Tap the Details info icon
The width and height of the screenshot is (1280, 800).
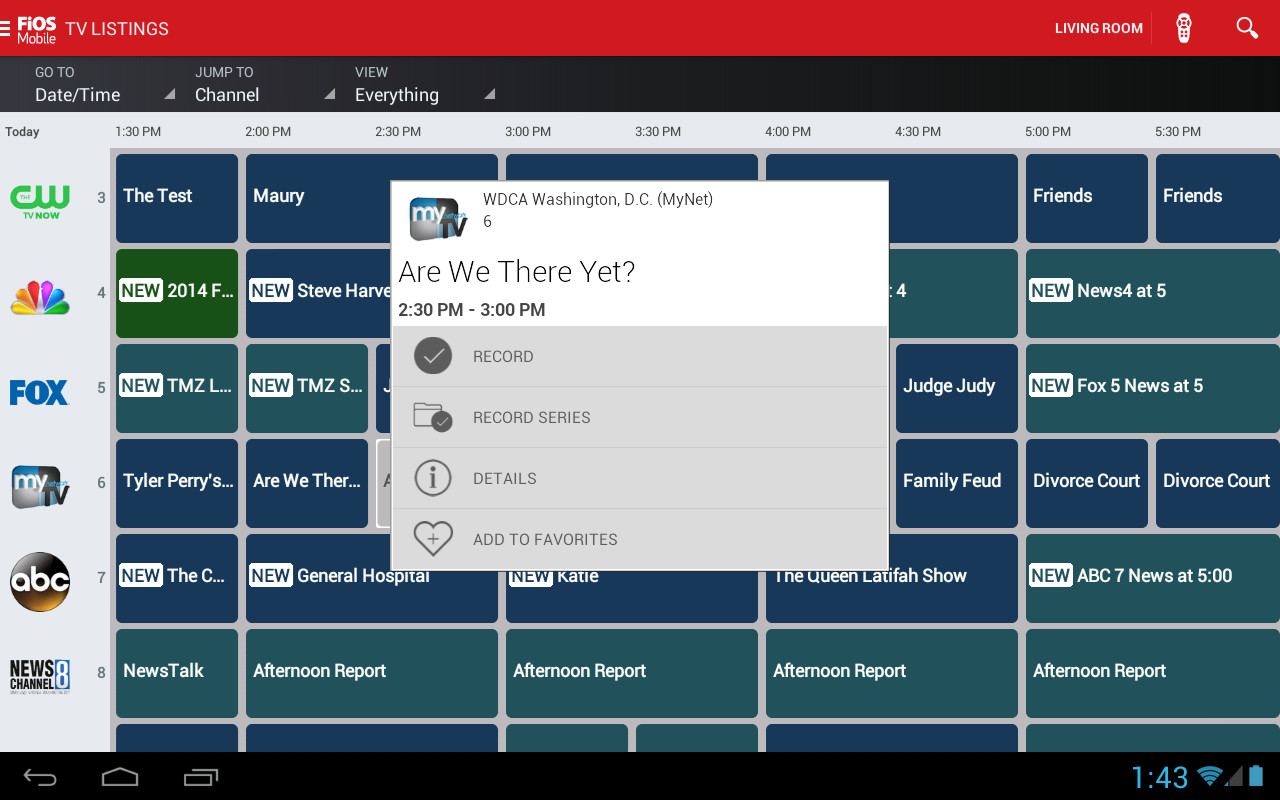tap(433, 478)
